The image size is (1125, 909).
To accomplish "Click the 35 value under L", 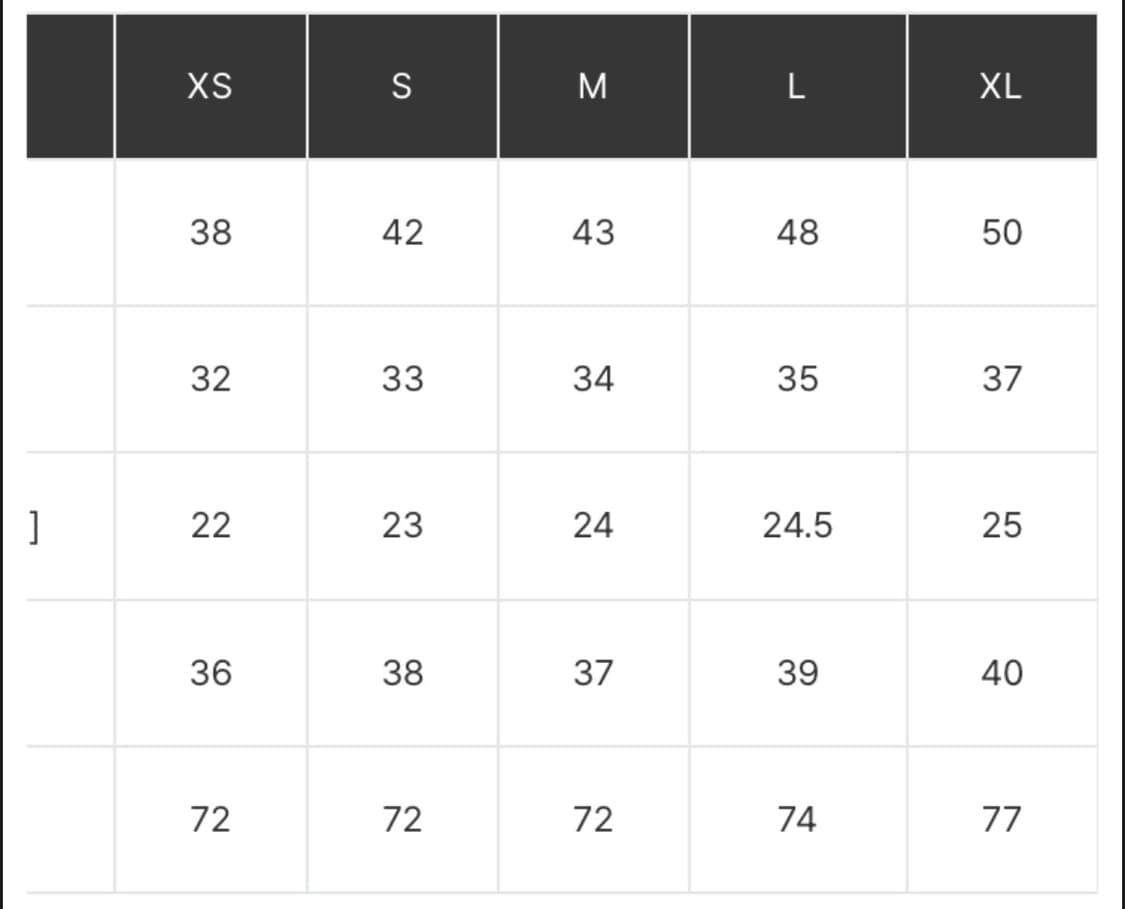I will click(x=797, y=379).
